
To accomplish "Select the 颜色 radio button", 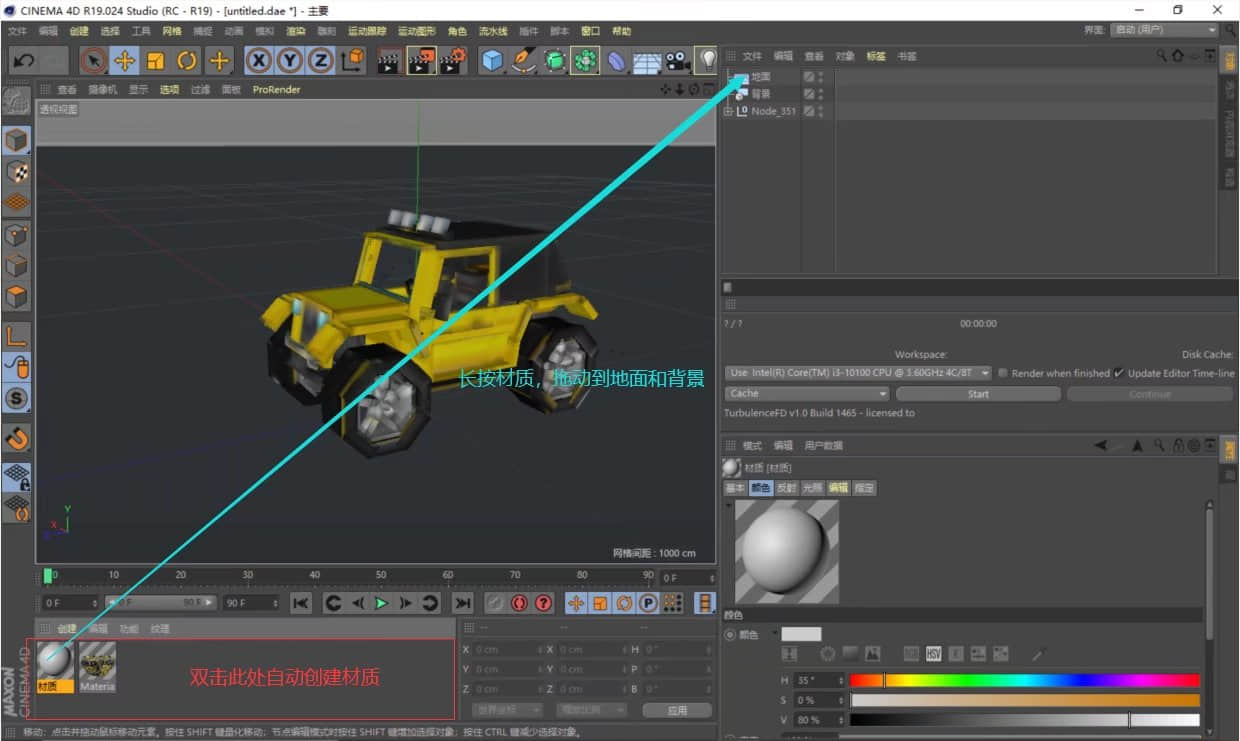I will click(x=729, y=635).
